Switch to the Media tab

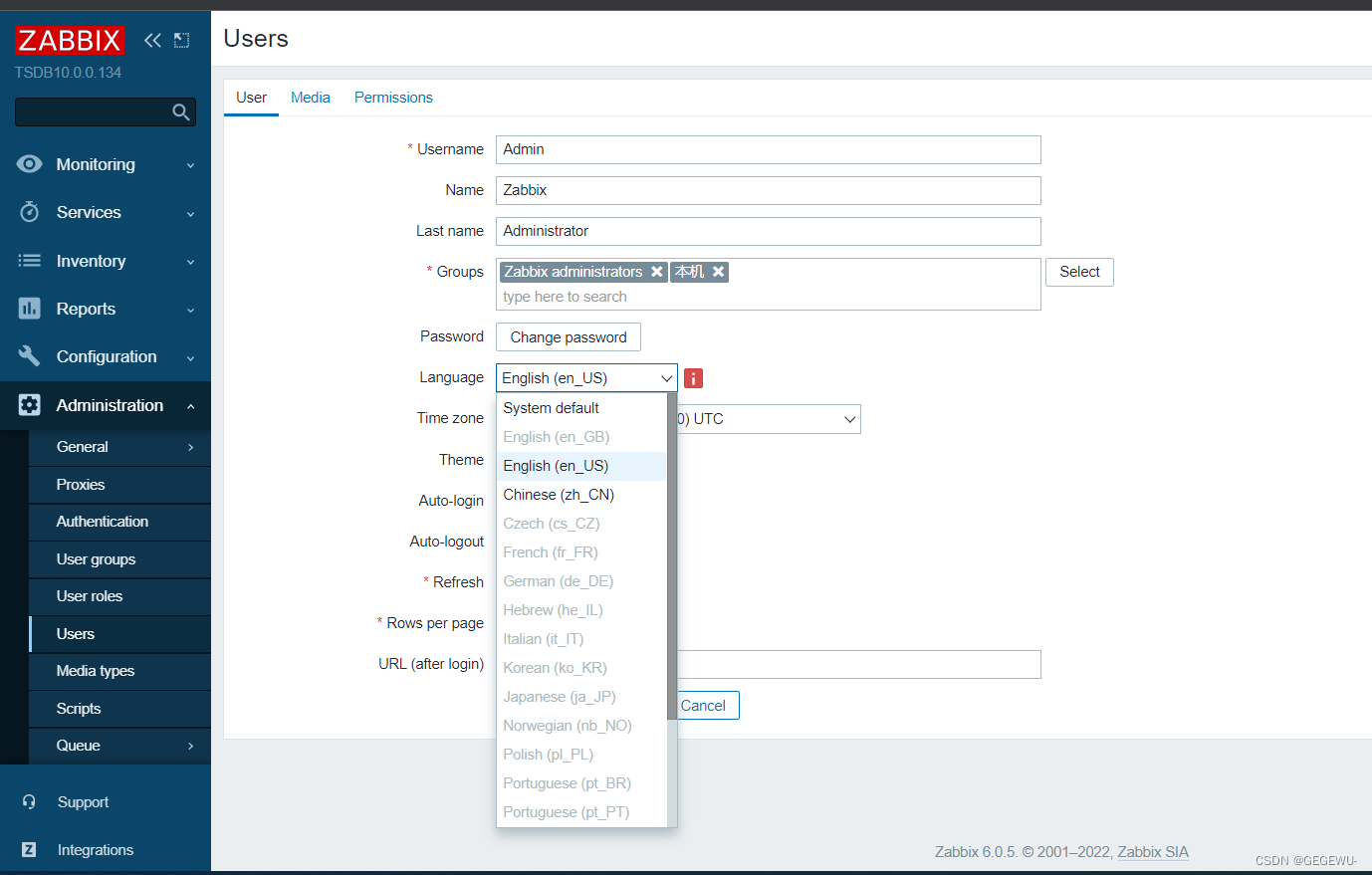(311, 98)
